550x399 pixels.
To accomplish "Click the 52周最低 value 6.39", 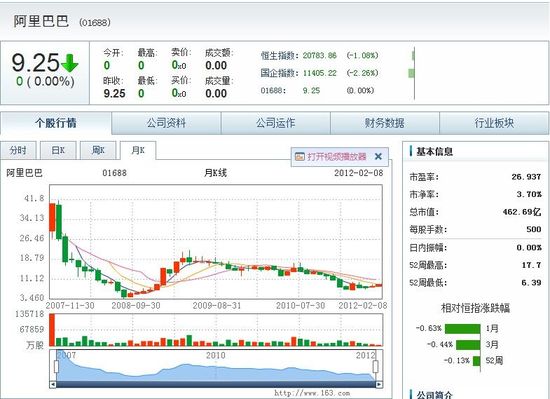I will (x=531, y=283).
